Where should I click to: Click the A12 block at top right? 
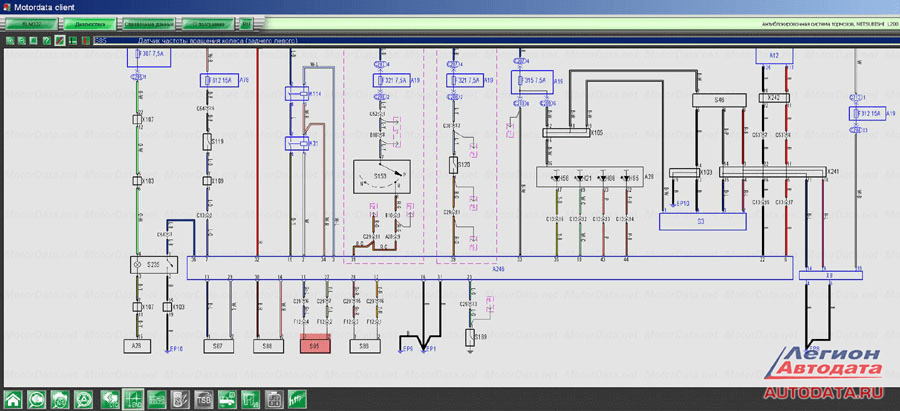click(x=774, y=56)
